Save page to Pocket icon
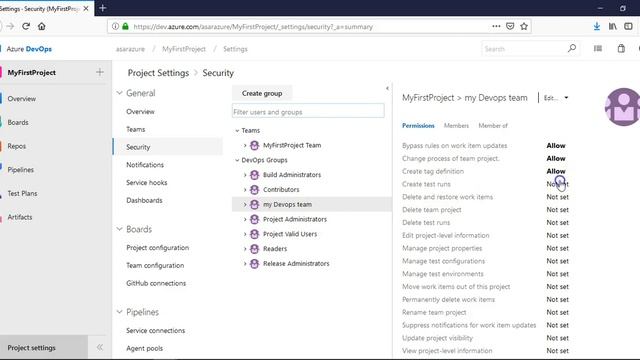The width and height of the screenshot is (640, 360). click(x=510, y=27)
